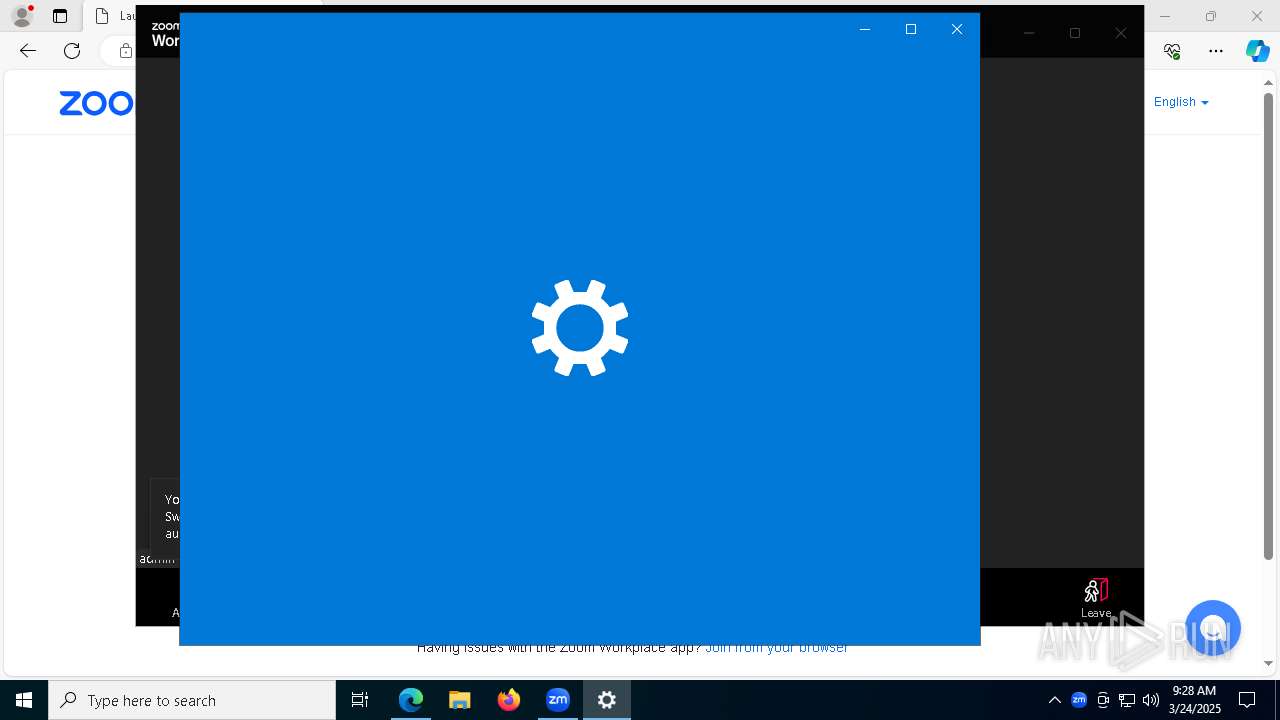Open the volume control tray icon

(x=1151, y=700)
